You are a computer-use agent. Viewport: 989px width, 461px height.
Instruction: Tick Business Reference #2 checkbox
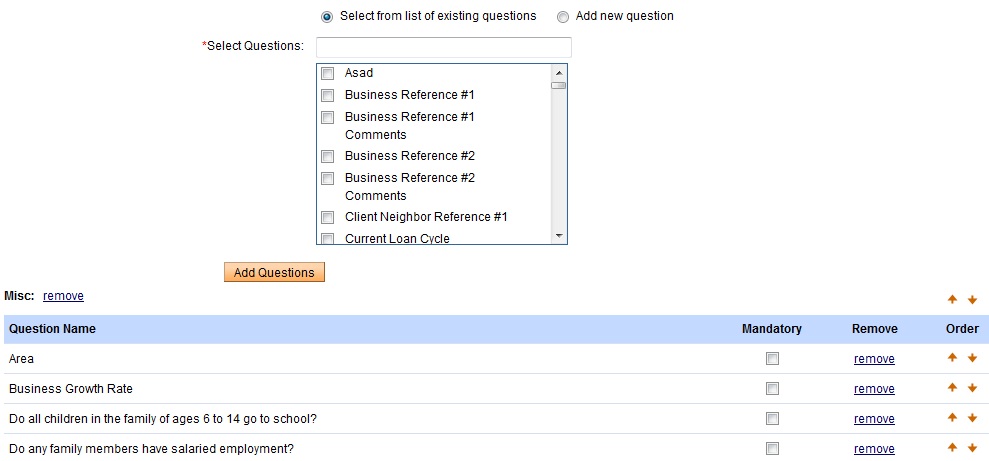tap(327, 156)
